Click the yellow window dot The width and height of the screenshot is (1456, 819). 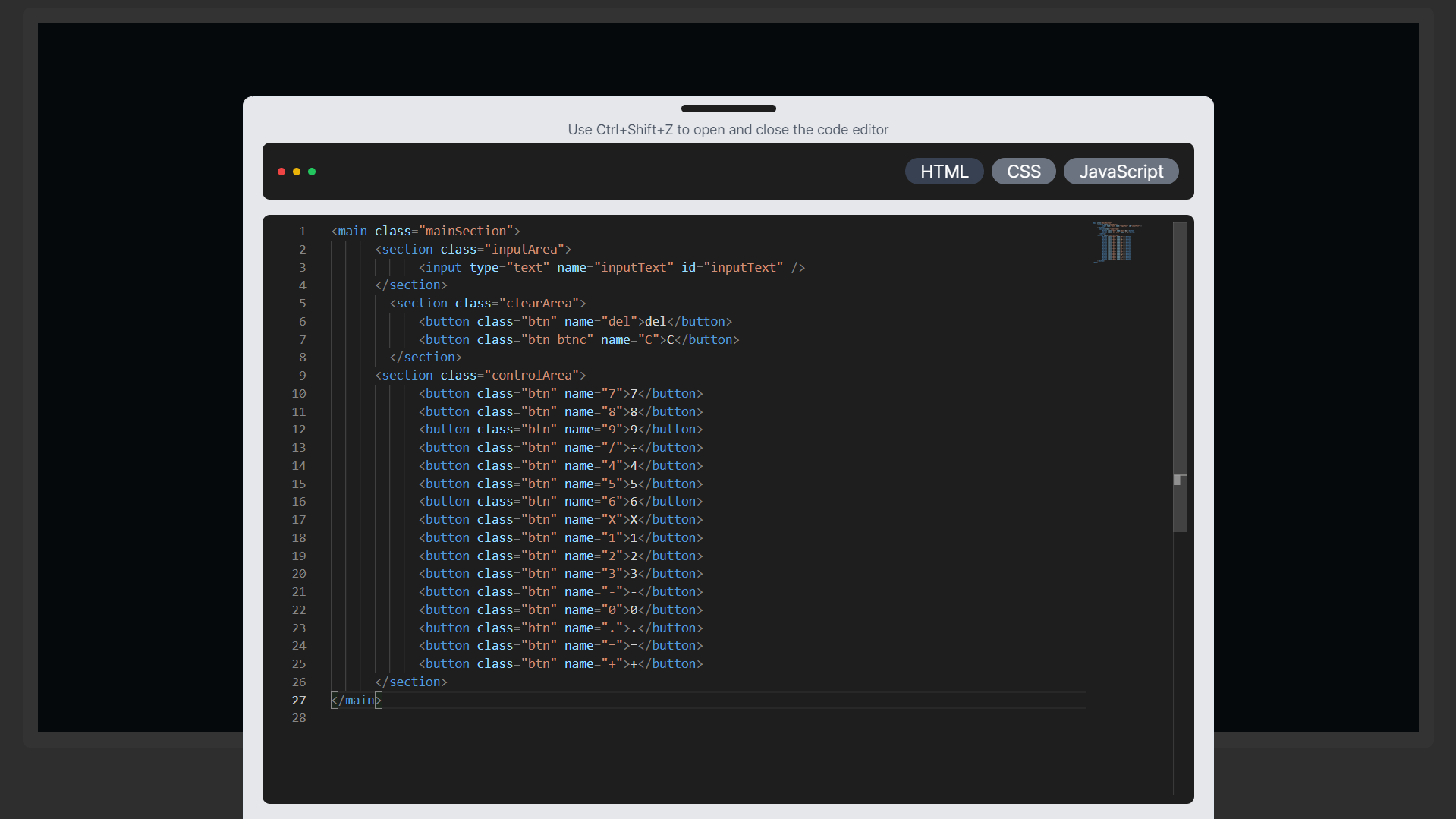point(297,172)
